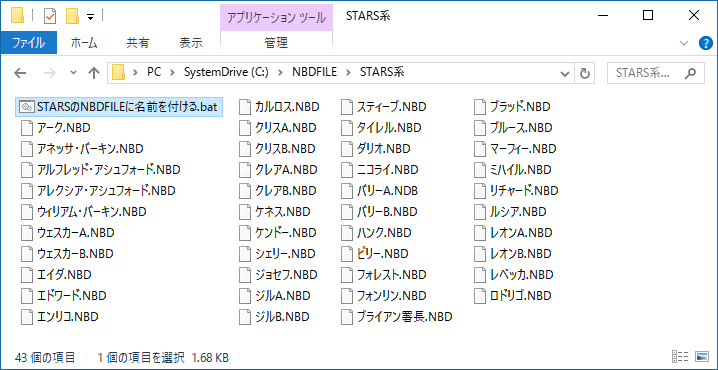The image size is (718, 370).
Task: Click the folder icon in address bar
Action: 119,72
